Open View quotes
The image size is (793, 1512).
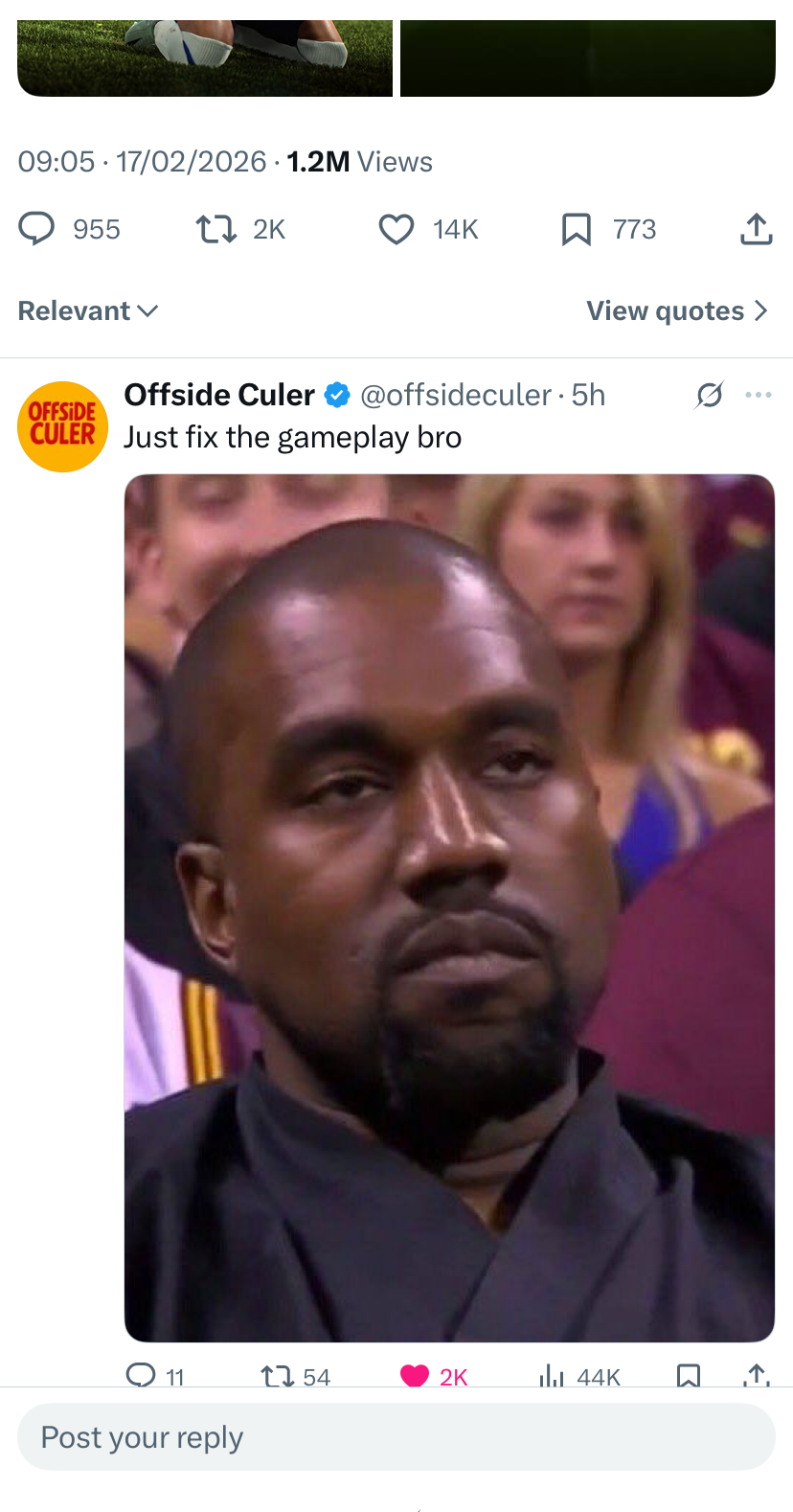click(677, 310)
